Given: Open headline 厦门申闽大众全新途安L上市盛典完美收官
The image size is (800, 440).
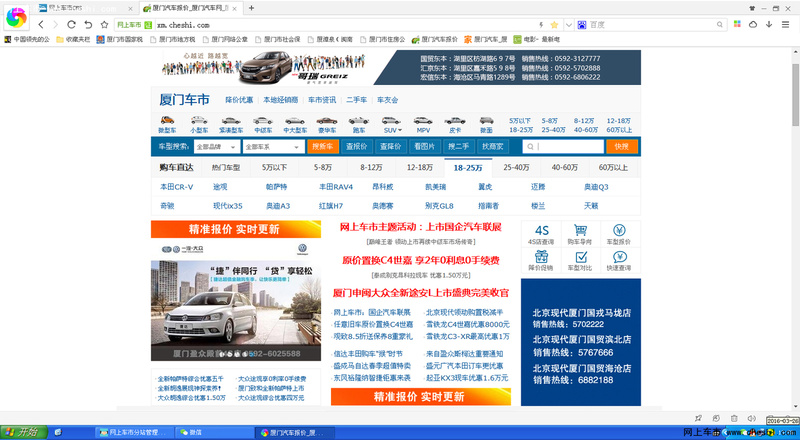Looking at the screenshot, I should click(x=421, y=293).
